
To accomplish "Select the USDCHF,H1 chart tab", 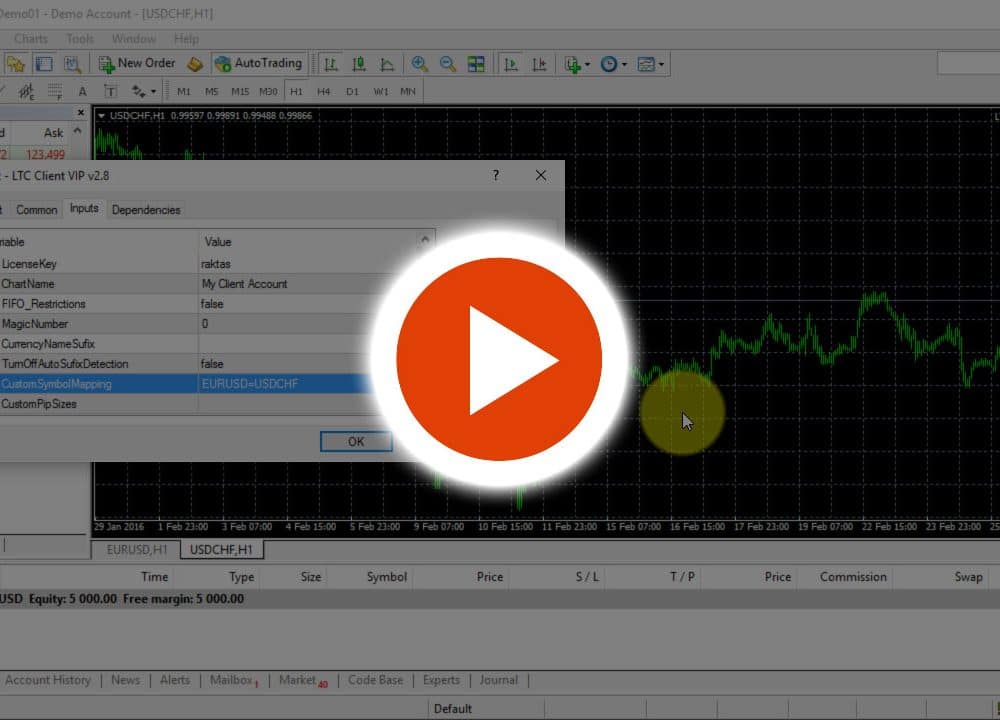I will pyautogui.click(x=221, y=549).
